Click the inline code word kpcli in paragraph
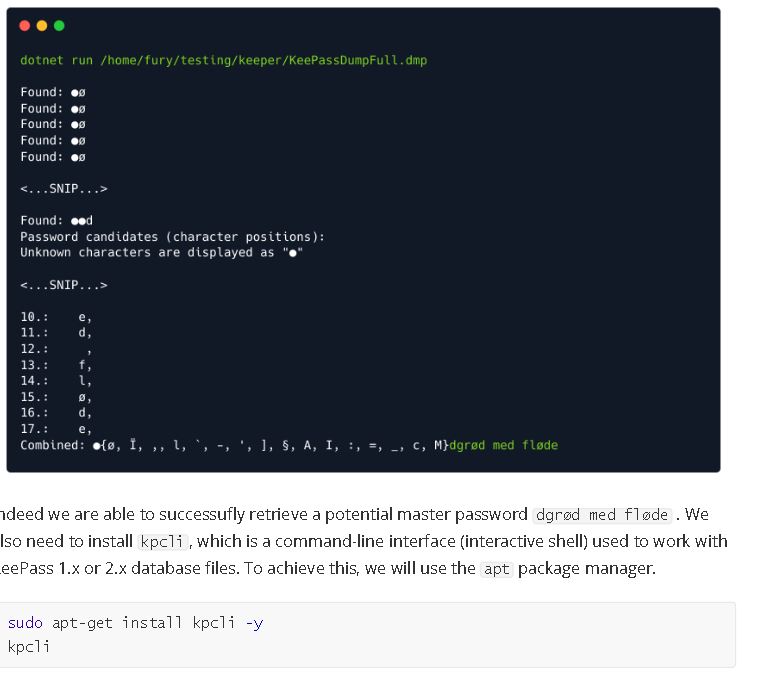 162,541
